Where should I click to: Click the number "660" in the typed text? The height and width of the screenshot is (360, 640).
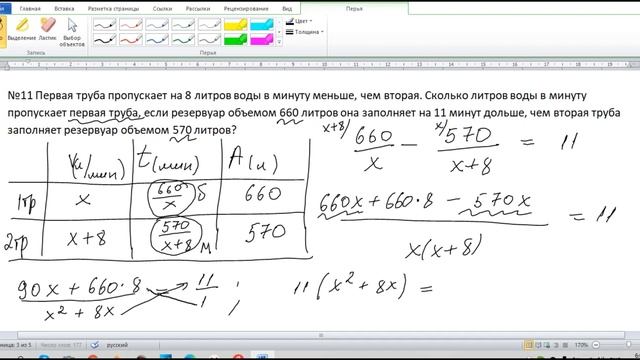point(289,113)
